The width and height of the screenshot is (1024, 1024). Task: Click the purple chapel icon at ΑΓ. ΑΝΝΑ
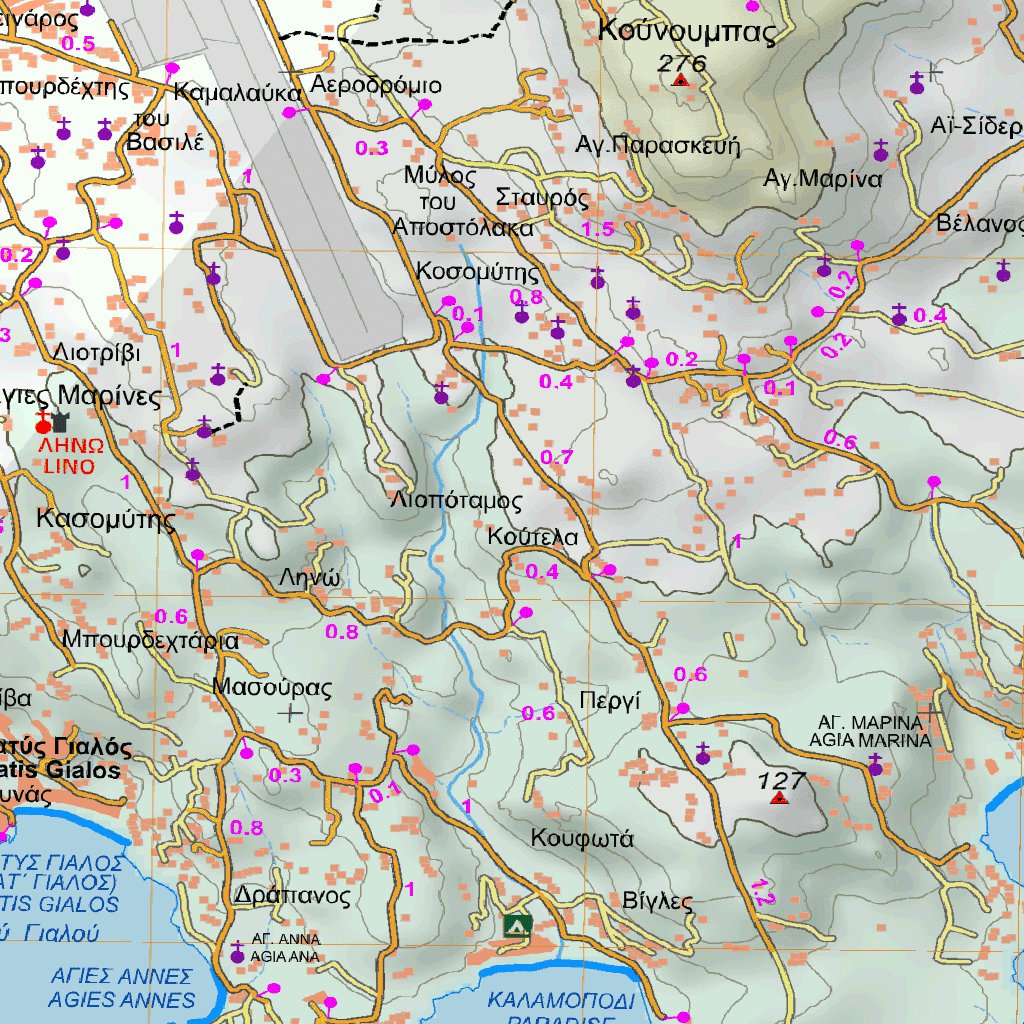pyautogui.click(x=238, y=952)
